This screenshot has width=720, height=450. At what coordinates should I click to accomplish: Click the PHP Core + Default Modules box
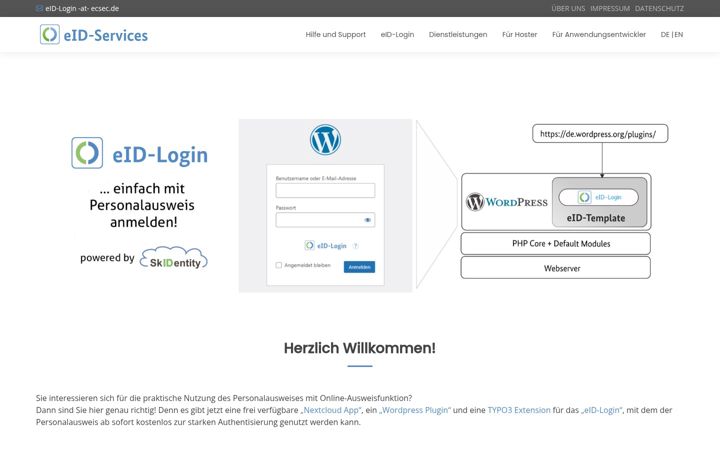[x=556, y=243]
